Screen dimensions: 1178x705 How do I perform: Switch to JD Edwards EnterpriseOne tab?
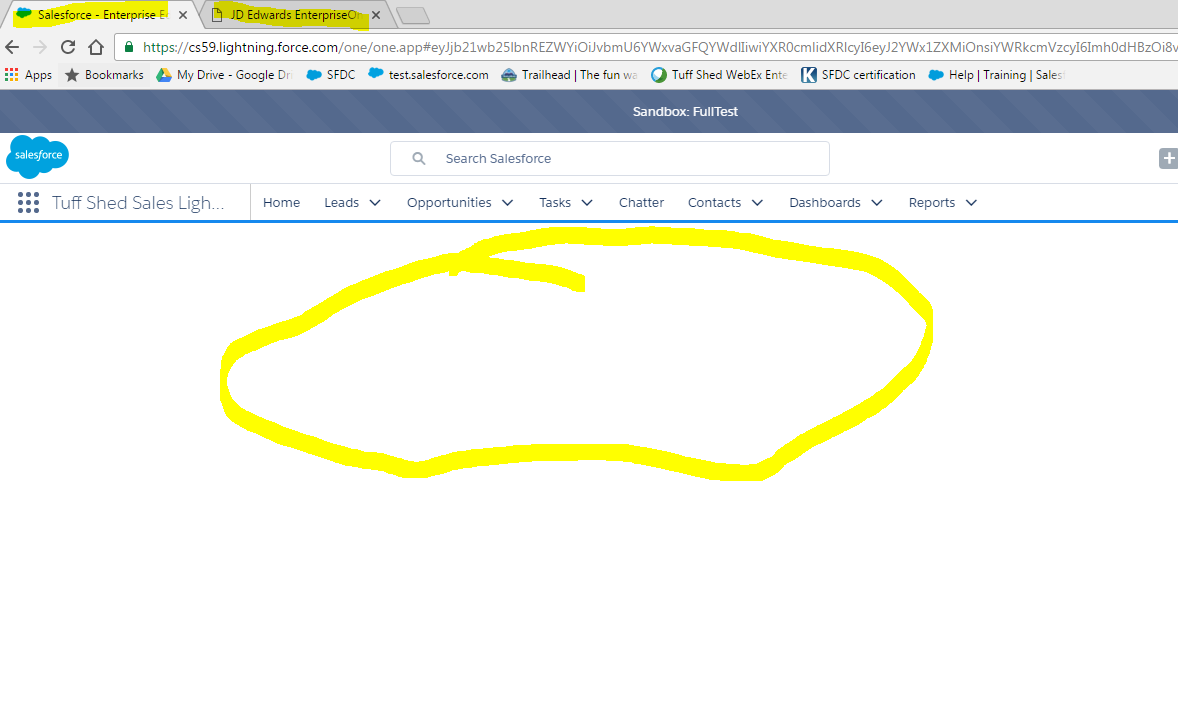coord(295,15)
